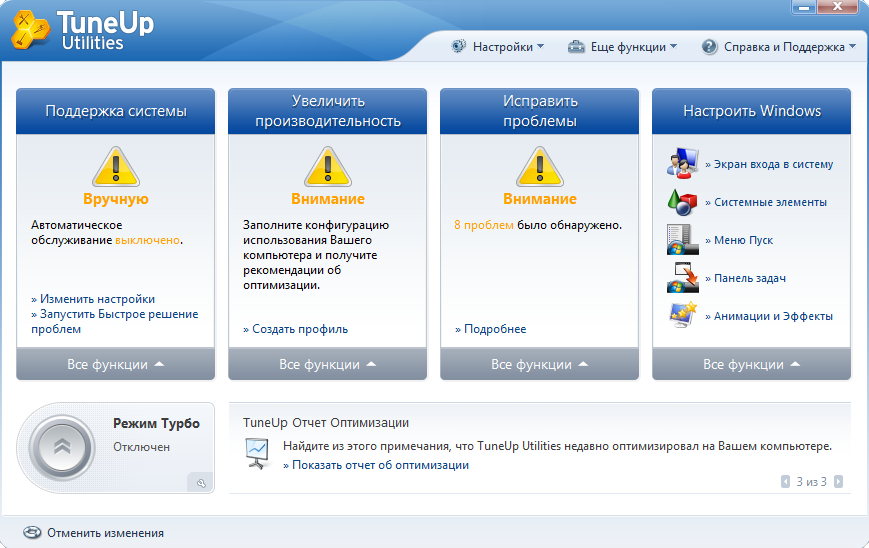Open the Изменить настройки link
The height and width of the screenshot is (548, 869).
tap(93, 299)
